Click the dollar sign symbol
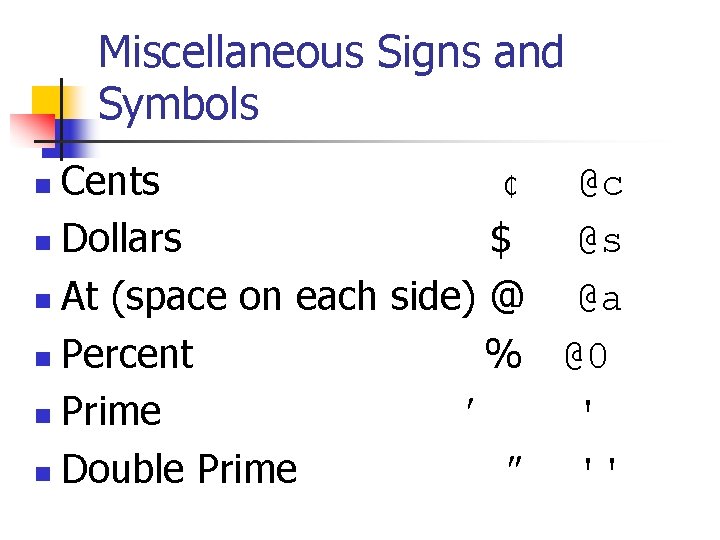720x540 pixels. point(501,240)
